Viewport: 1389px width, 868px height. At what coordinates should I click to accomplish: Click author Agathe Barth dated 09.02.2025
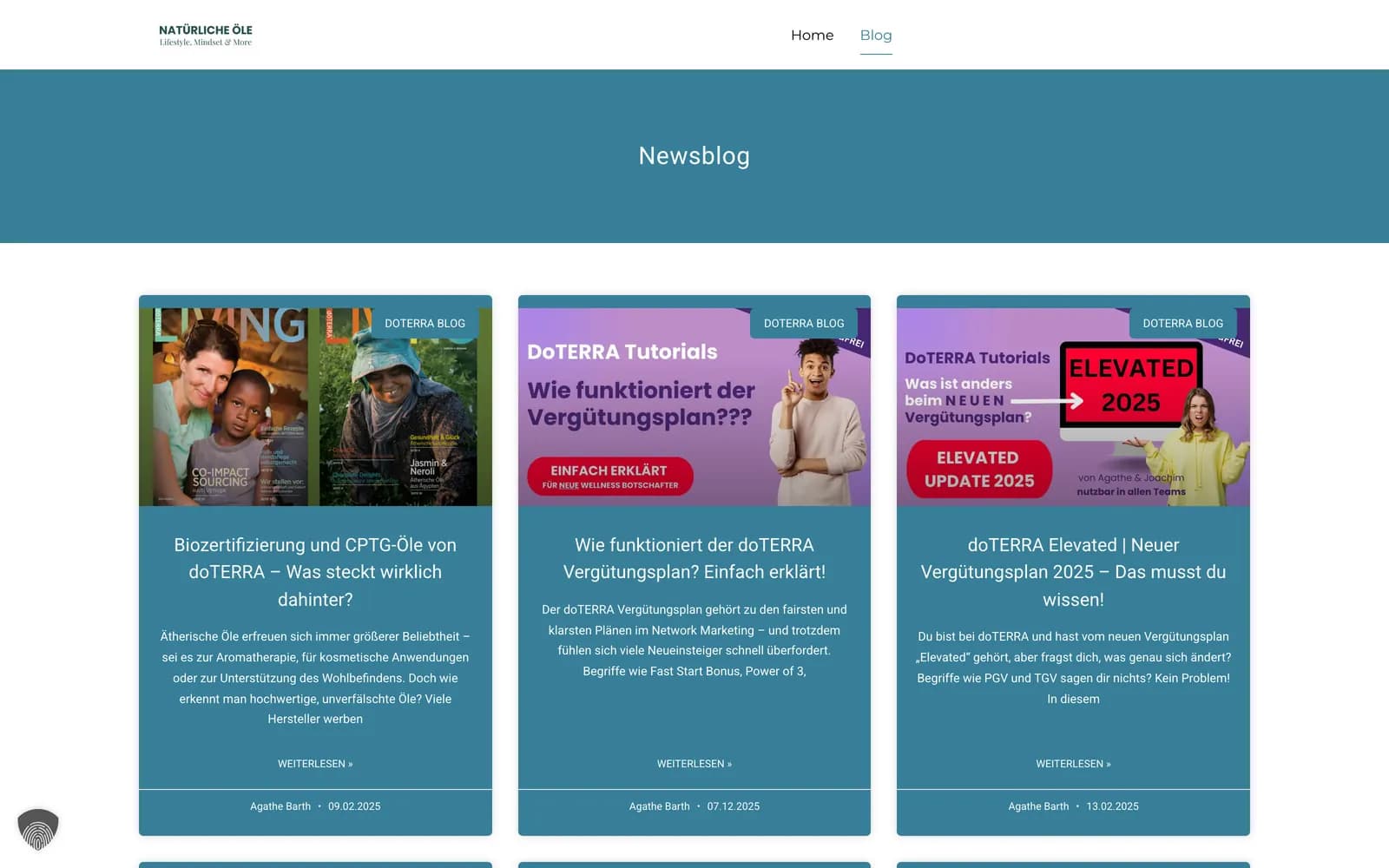pyautogui.click(x=280, y=806)
